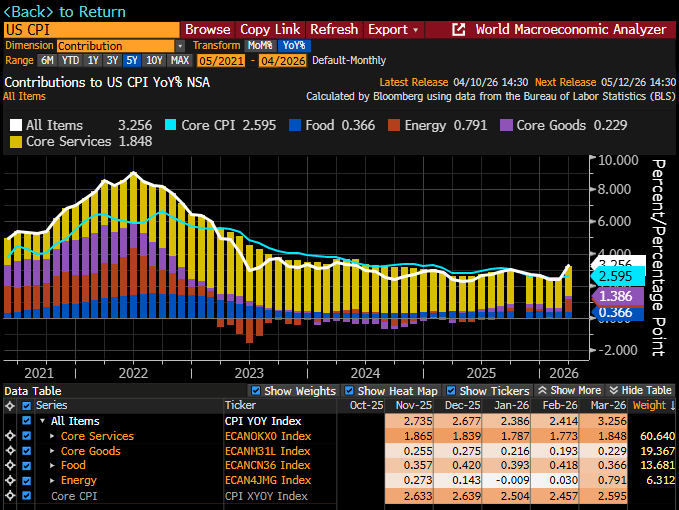Click the diamond icon in the Series header
679x510 pixels.
10,406
